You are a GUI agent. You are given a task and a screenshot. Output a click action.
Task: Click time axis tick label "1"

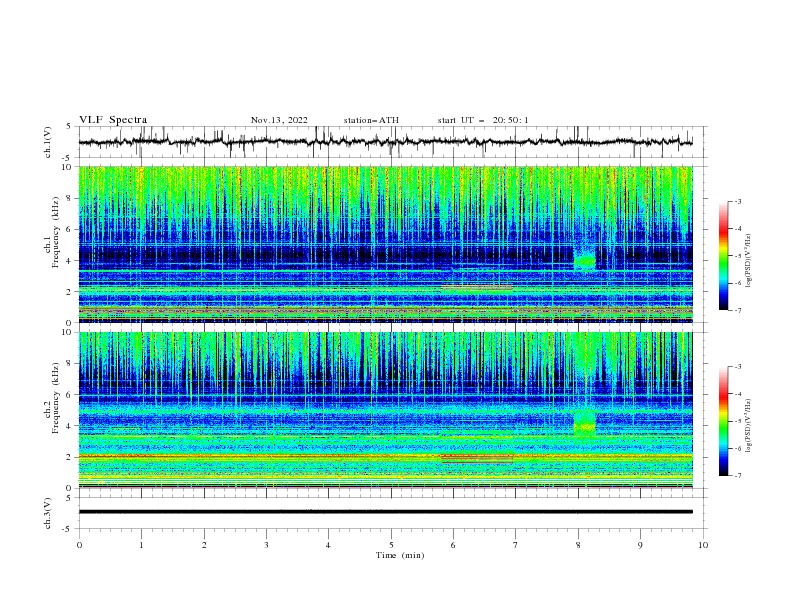[x=141, y=545]
